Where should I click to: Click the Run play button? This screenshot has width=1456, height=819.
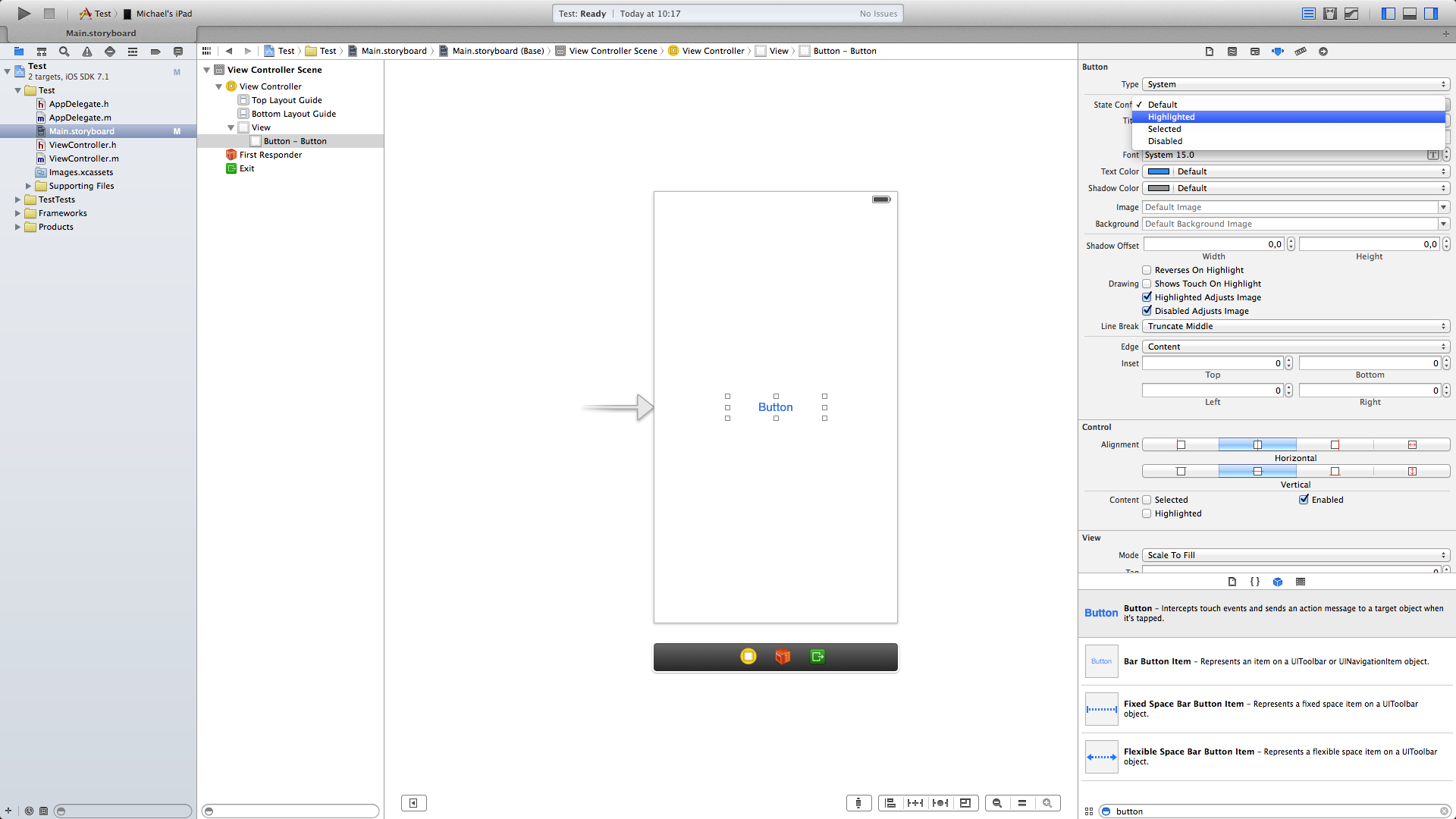coord(24,13)
